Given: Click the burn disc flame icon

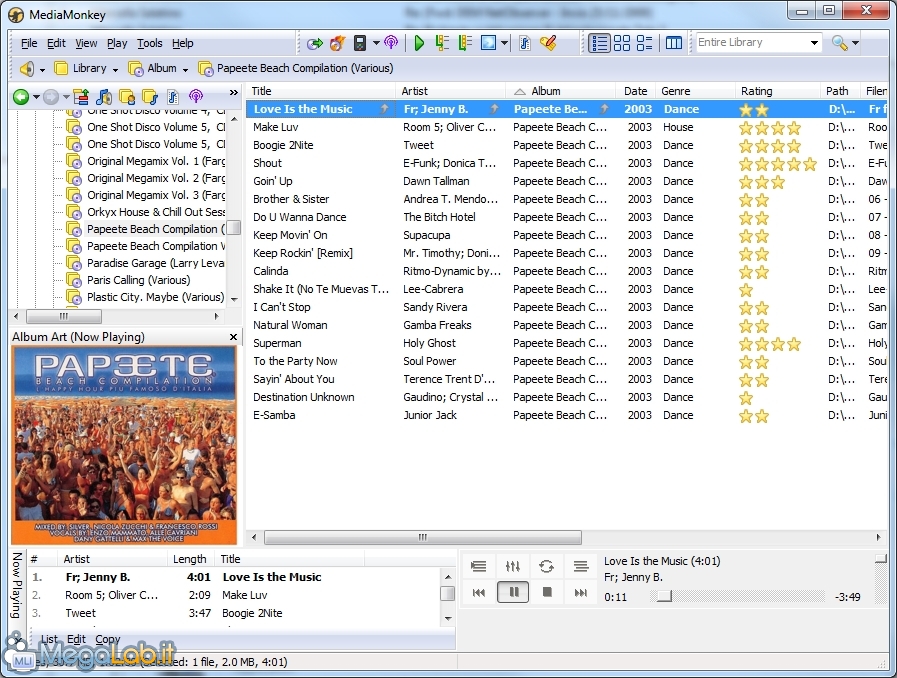Looking at the screenshot, I should (x=337, y=43).
